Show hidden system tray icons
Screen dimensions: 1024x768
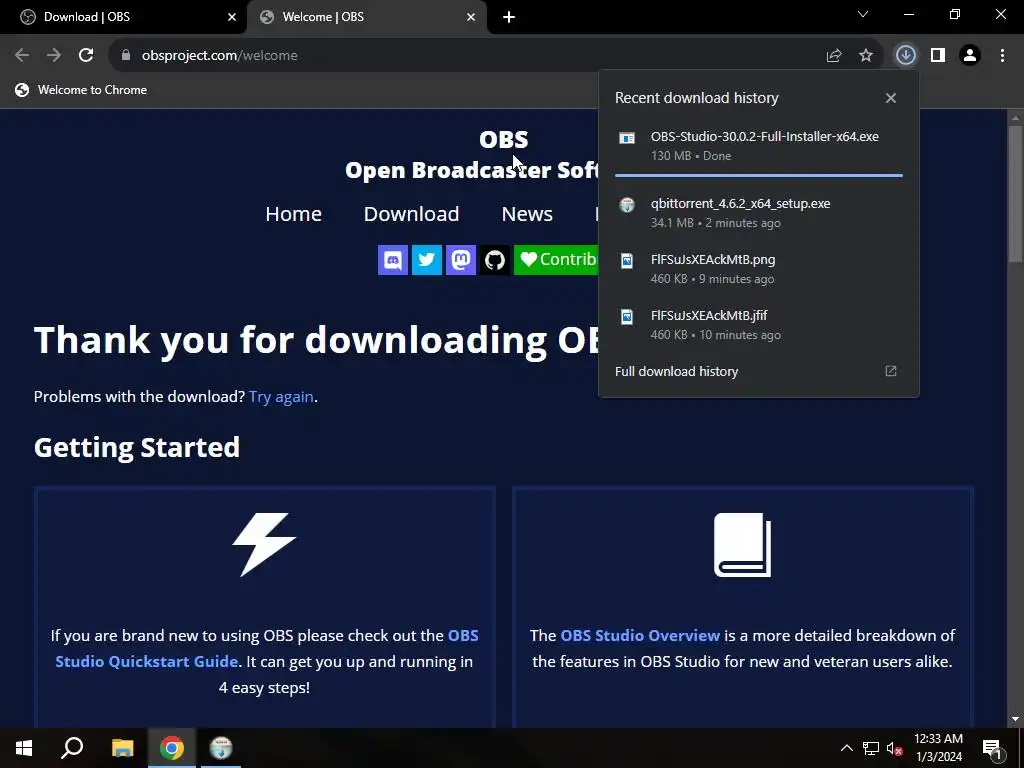846,748
